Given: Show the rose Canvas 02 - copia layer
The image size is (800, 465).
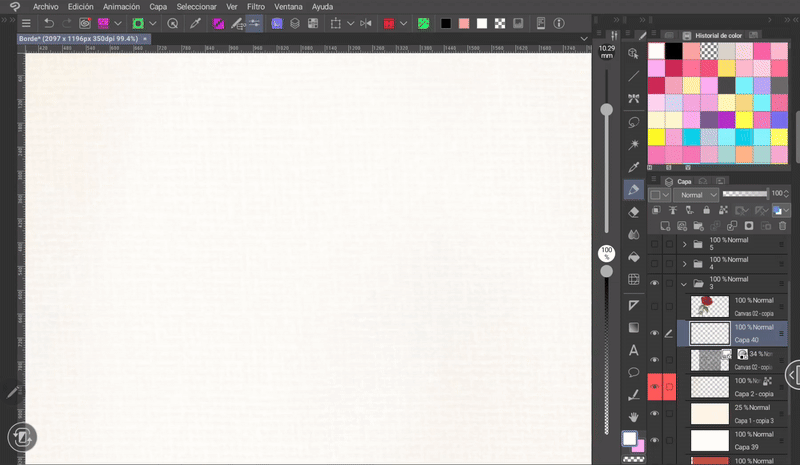Looking at the screenshot, I should (654, 306).
